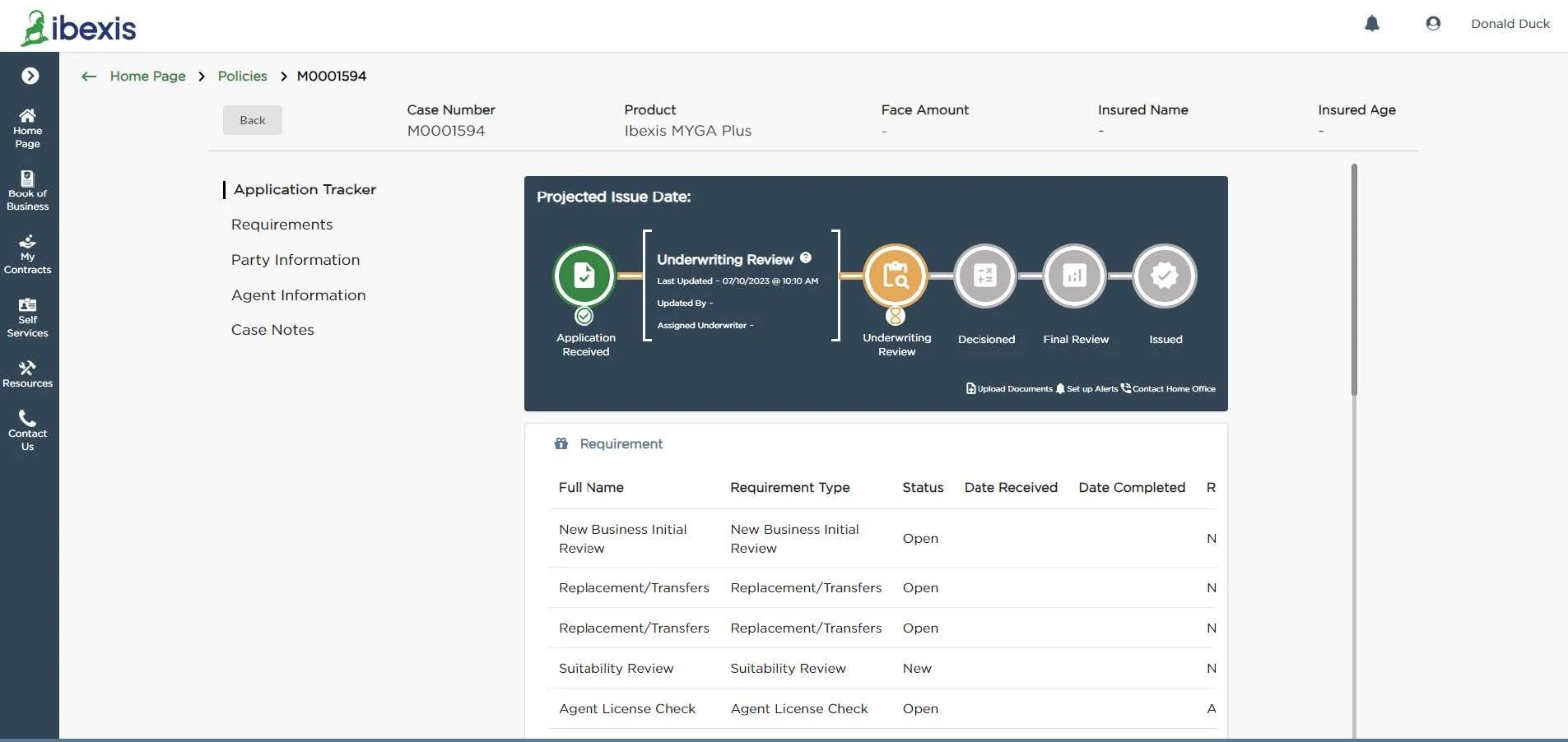Click the Date Received column header
This screenshot has height=742, width=1568.
coord(1011,488)
